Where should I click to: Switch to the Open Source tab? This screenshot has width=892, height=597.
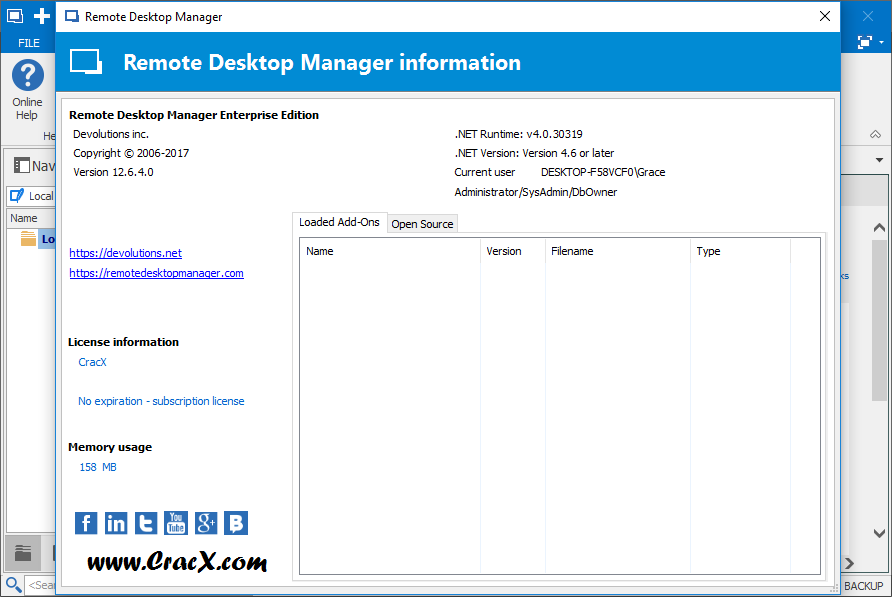pos(422,224)
